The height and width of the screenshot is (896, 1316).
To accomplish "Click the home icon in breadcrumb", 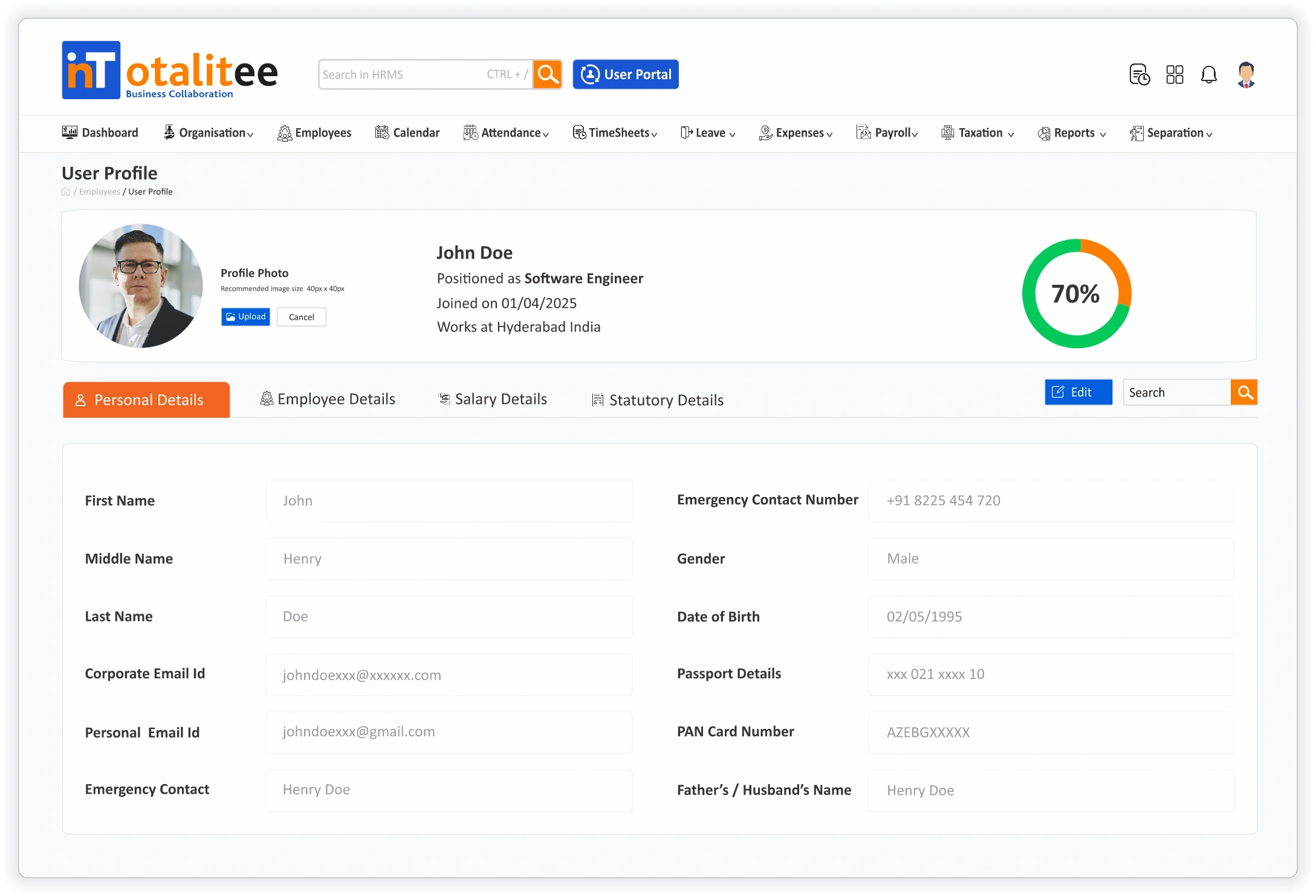I will tap(66, 192).
